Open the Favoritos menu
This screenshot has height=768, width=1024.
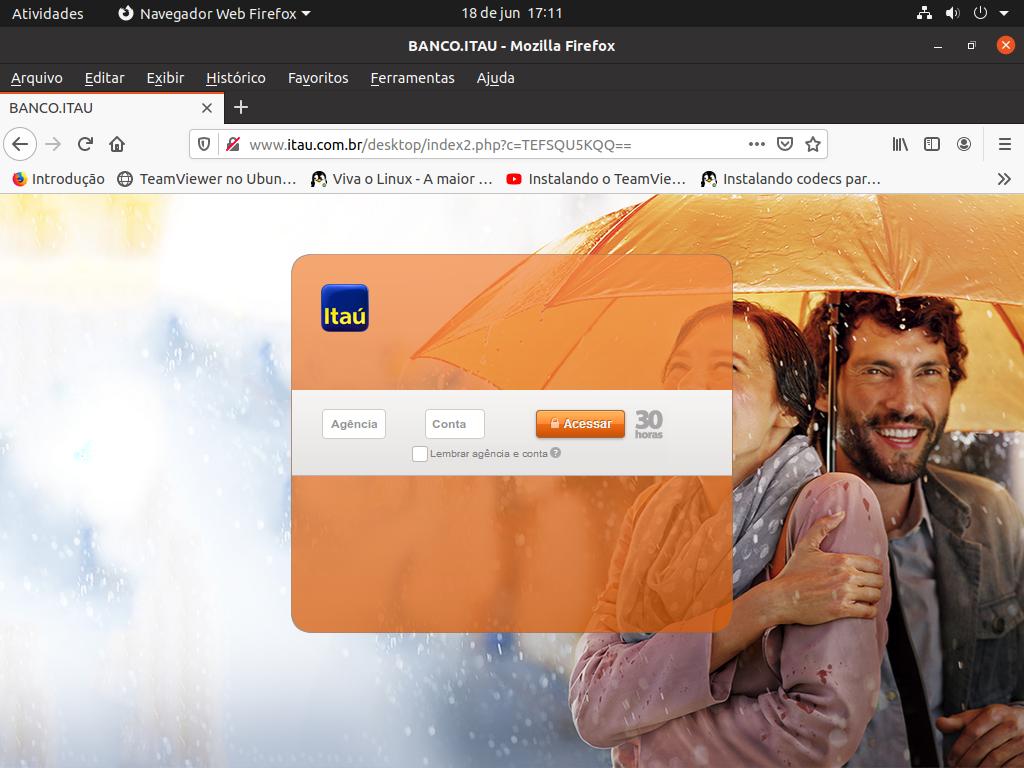(318, 78)
